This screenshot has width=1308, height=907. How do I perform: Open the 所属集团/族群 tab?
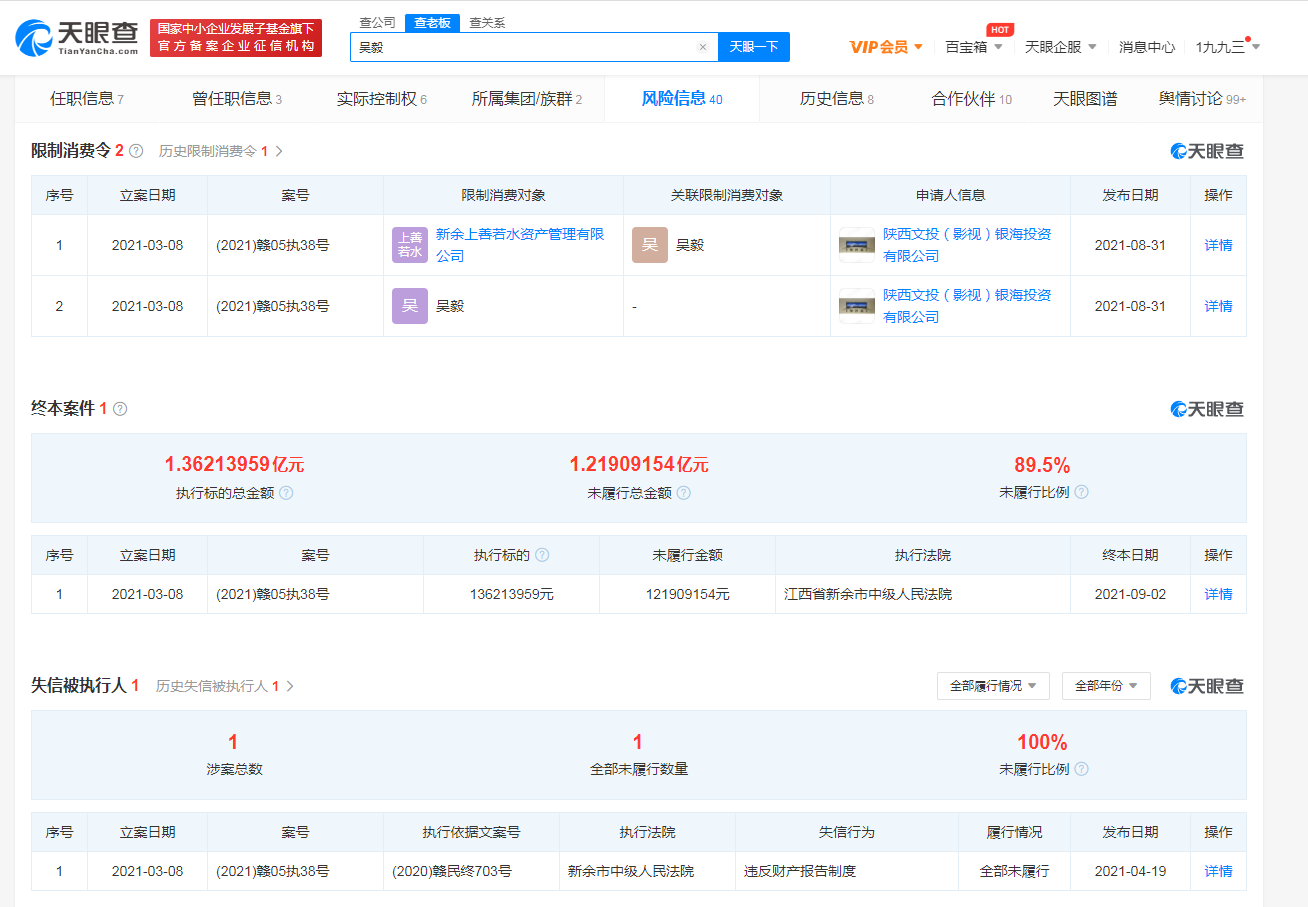(x=527, y=99)
